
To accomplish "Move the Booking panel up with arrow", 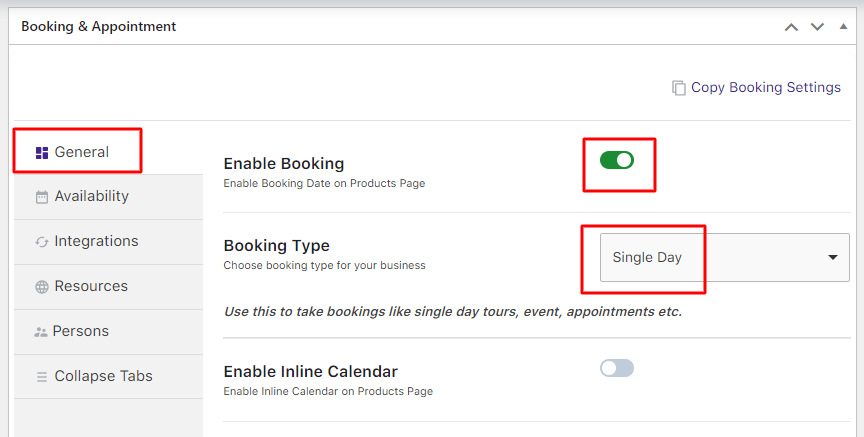I will (x=791, y=27).
